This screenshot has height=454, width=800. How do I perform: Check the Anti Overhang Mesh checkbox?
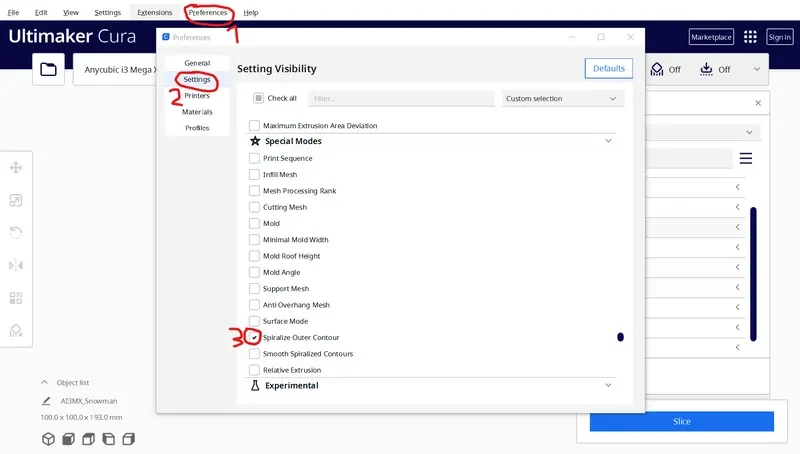point(254,305)
